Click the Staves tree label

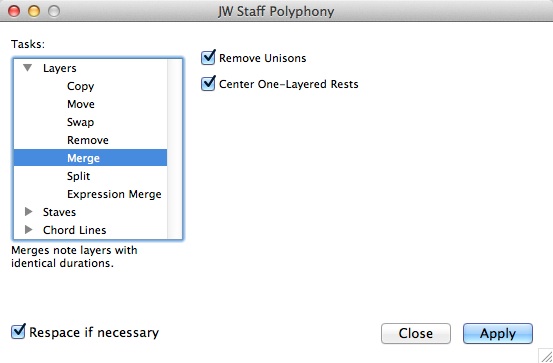(59, 212)
